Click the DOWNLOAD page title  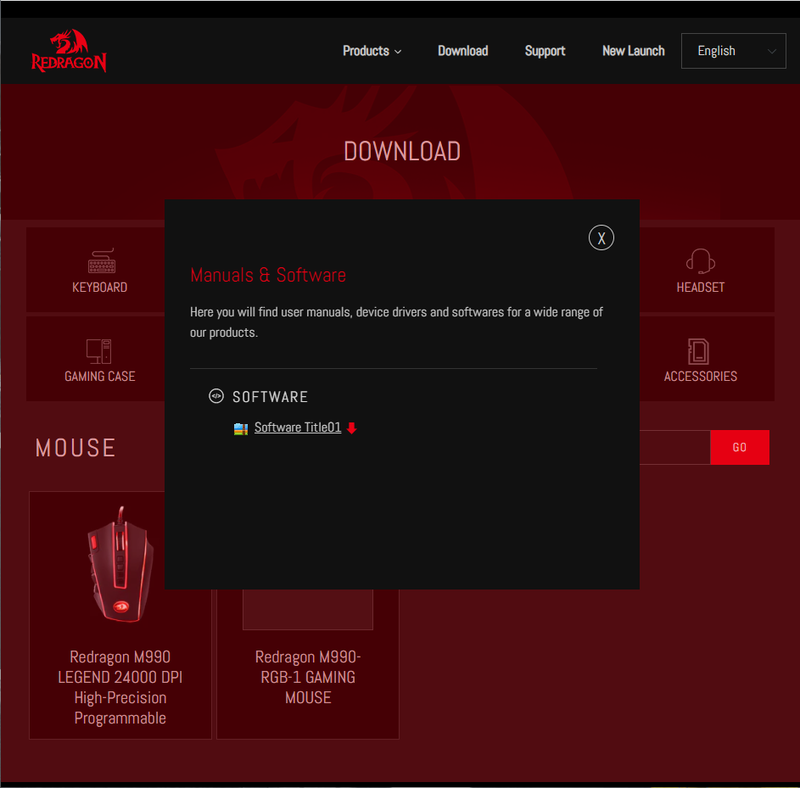[x=402, y=151]
